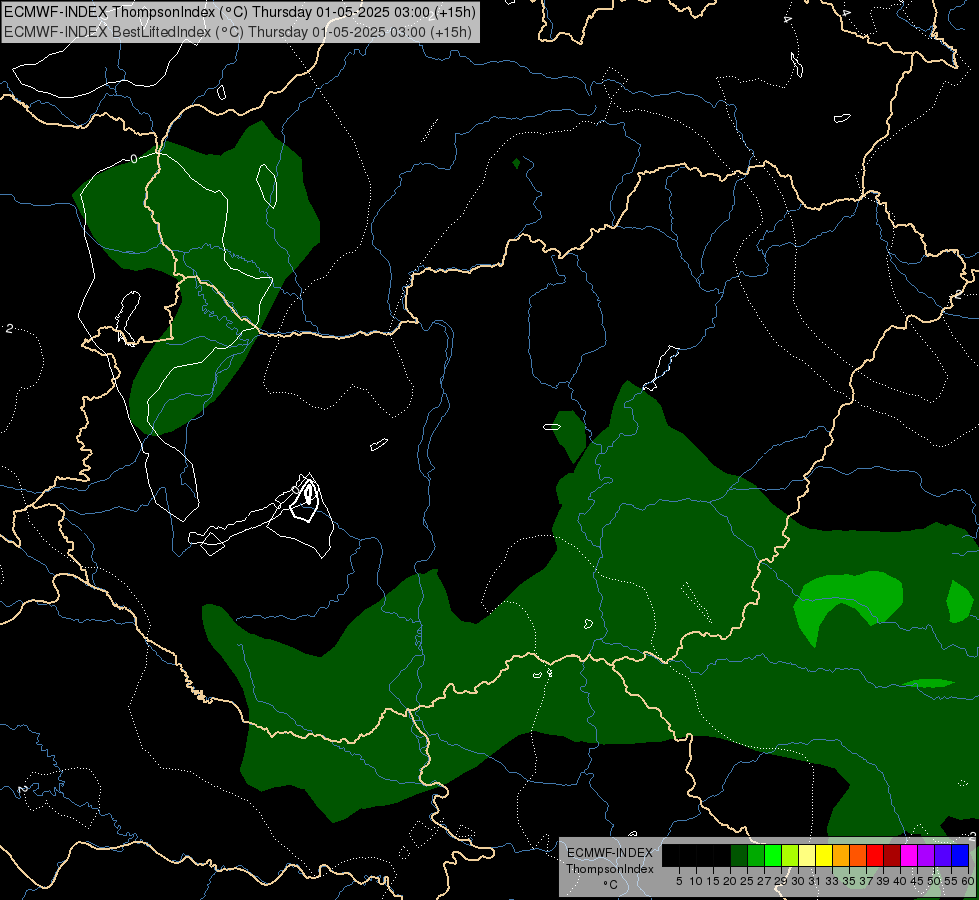The image size is (979, 900).
Task: Click legend tick value 5
Action: pyautogui.click(x=679, y=881)
